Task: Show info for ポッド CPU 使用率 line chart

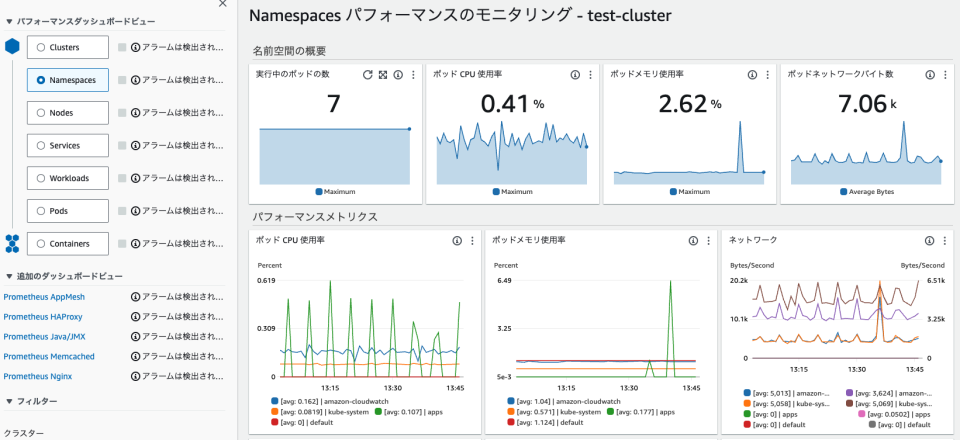Action: pos(457,241)
